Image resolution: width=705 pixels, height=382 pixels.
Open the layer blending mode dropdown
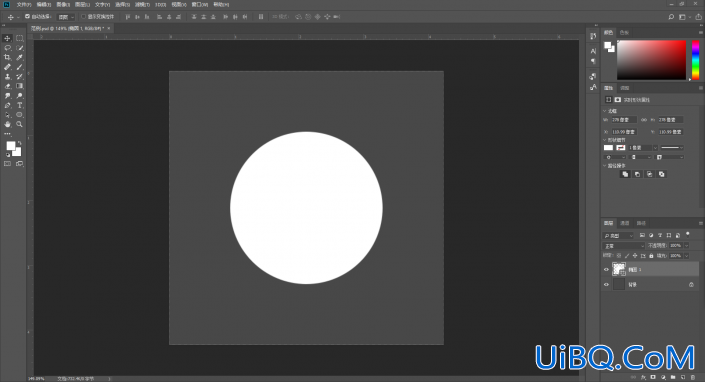coord(624,246)
